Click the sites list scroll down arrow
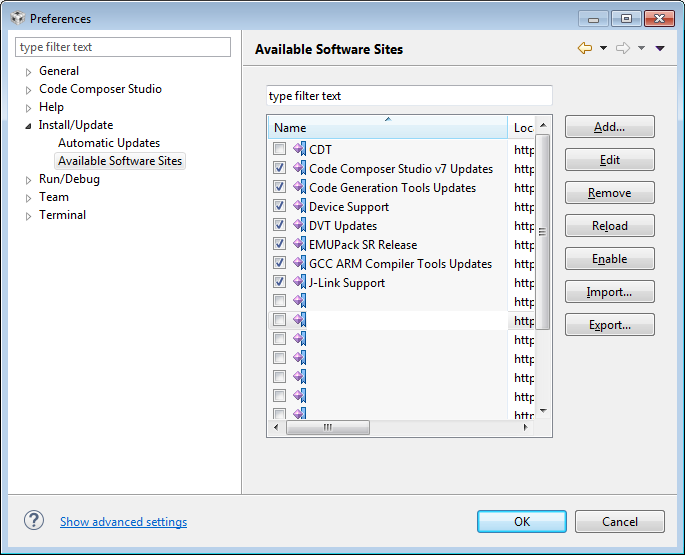This screenshot has width=685, height=555. click(x=543, y=411)
